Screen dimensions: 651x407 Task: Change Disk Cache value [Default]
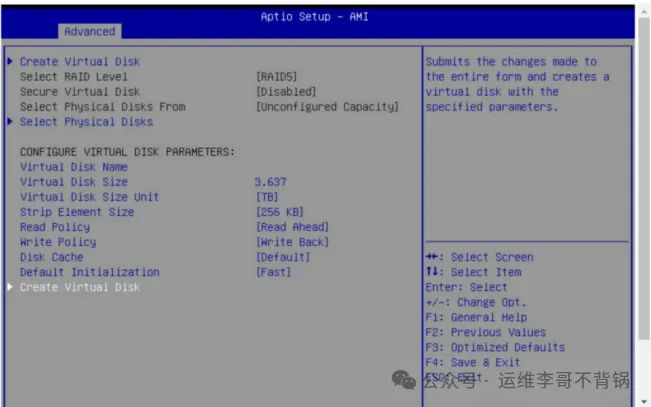click(x=283, y=257)
